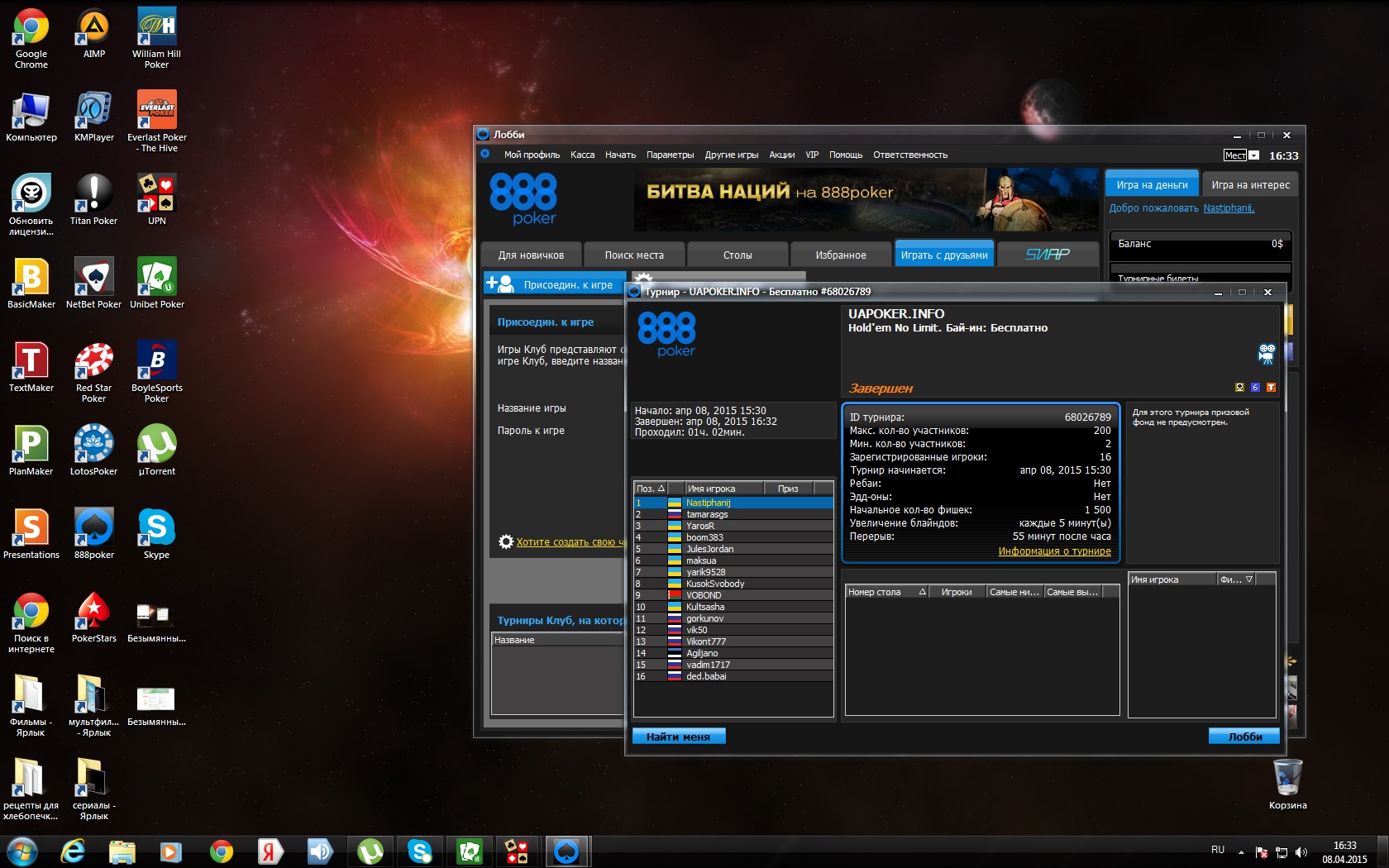Open William Hill Poker desktop shortcut
1389x868 pixels.
point(157,38)
